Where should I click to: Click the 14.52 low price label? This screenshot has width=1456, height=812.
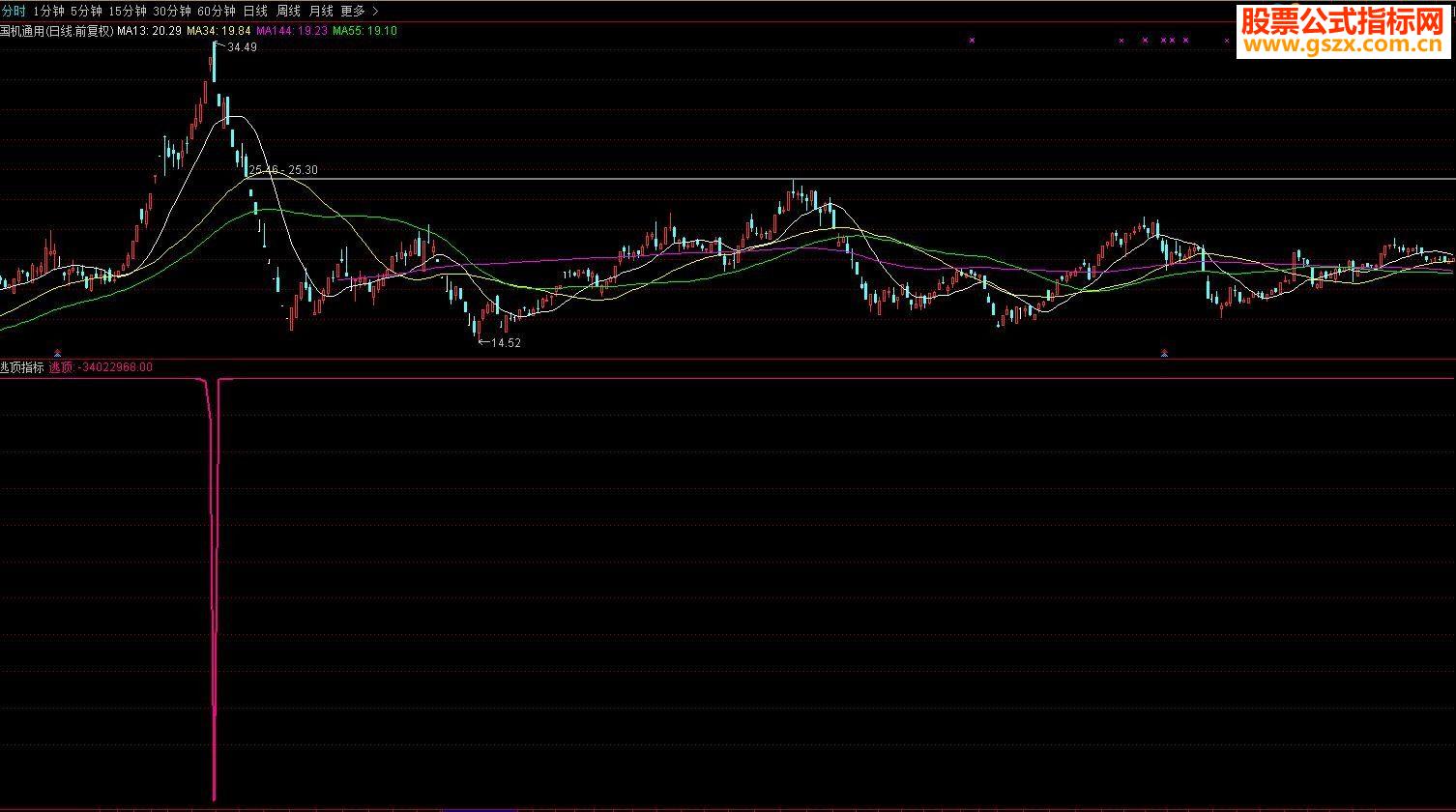[x=506, y=343]
